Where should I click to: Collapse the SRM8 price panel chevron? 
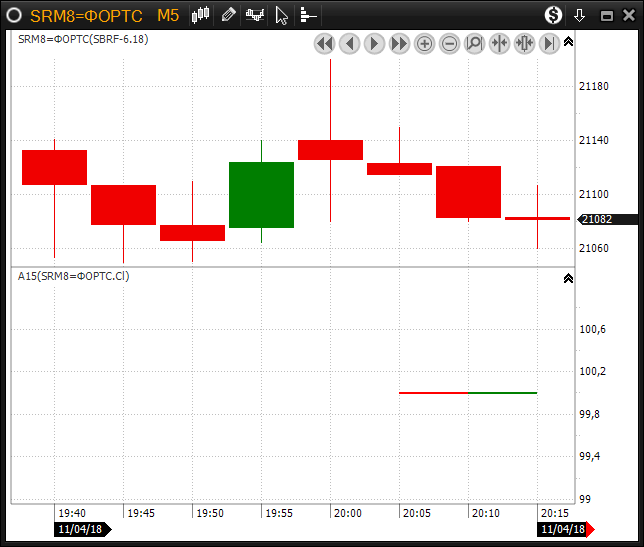click(568, 42)
